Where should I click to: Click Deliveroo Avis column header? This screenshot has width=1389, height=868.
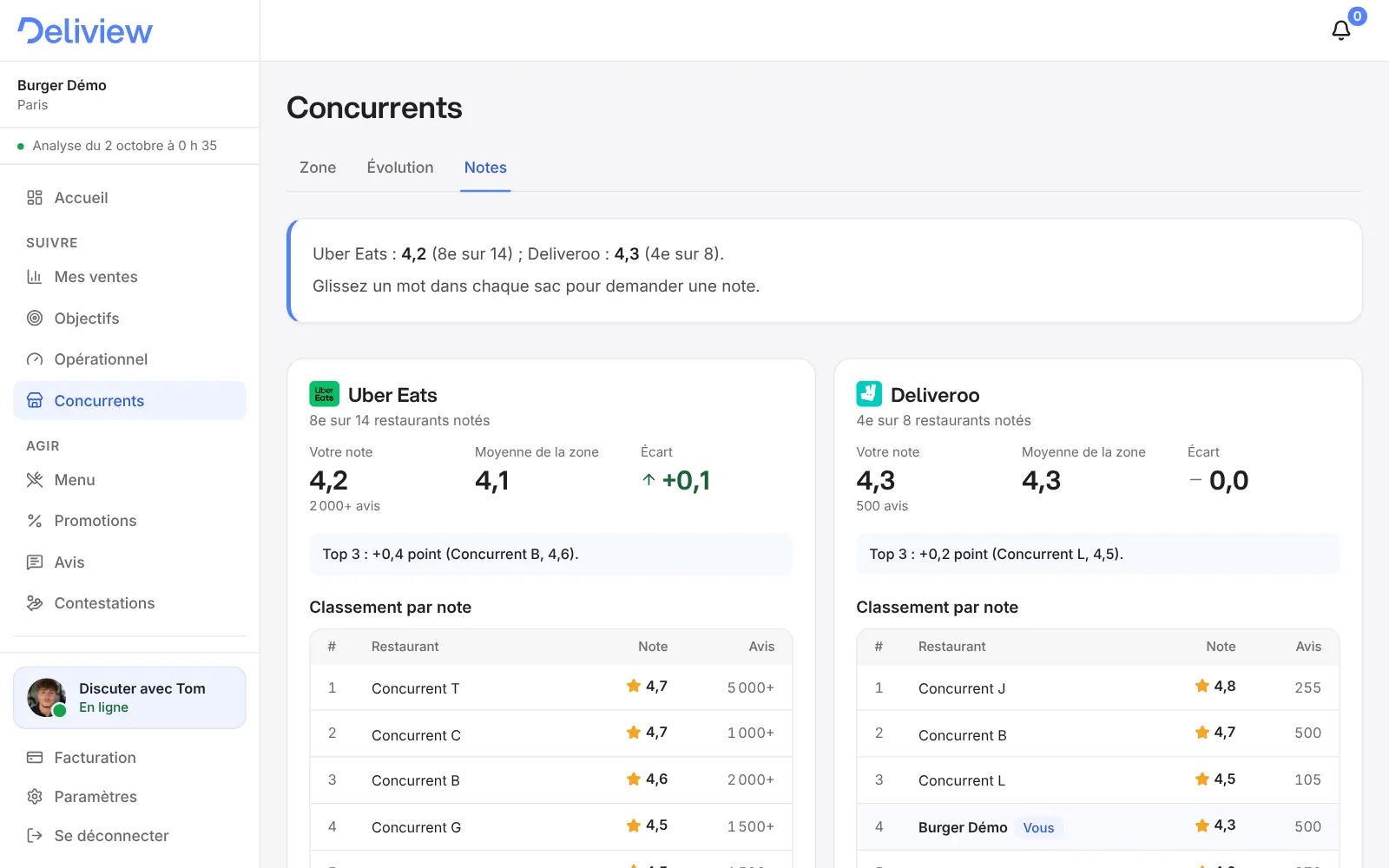[1308, 647]
